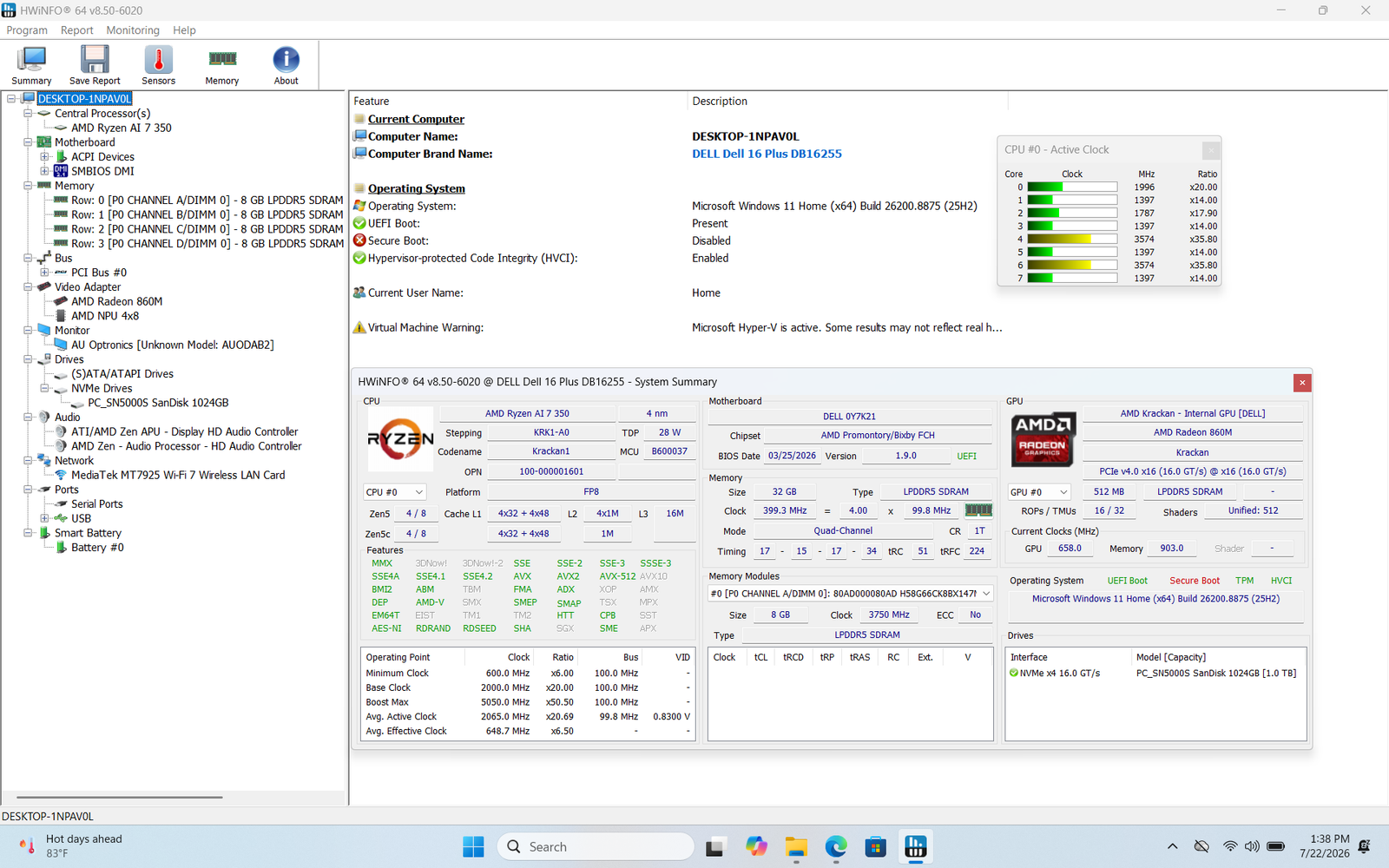This screenshot has width=1389, height=868.
Task: Expand the USB node
Action: 44,519
